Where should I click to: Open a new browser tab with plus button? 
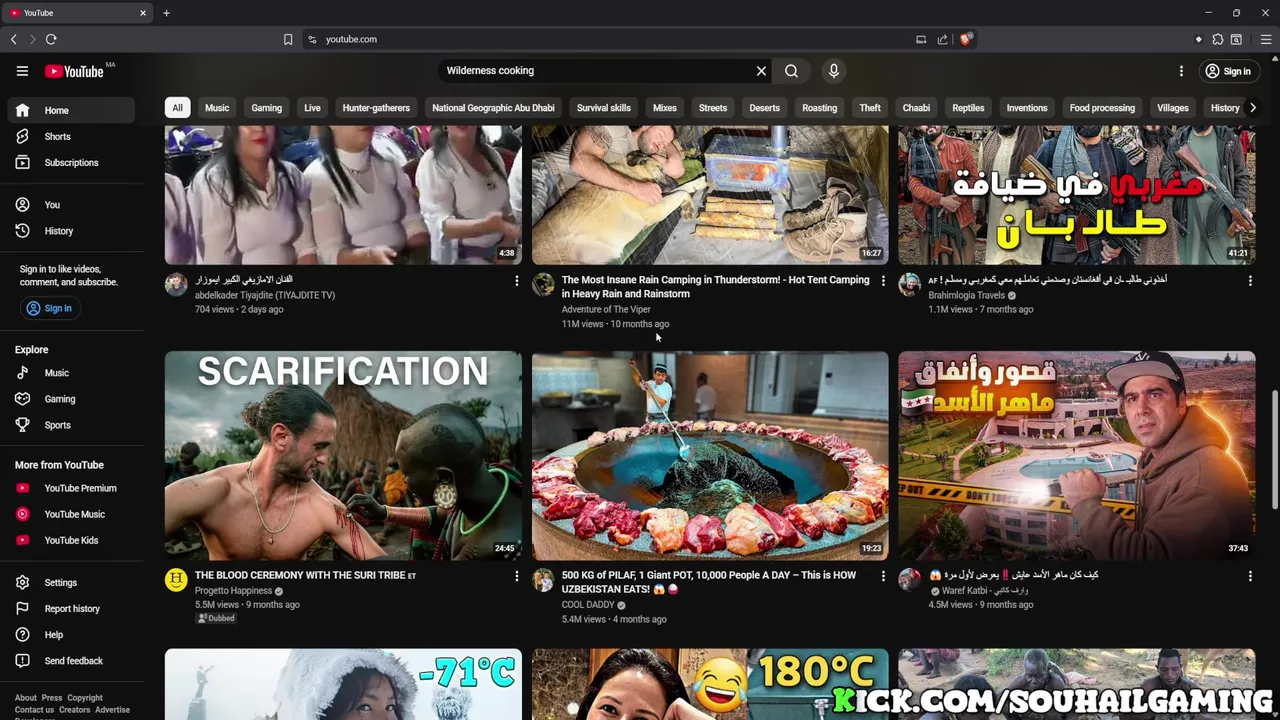point(166,13)
